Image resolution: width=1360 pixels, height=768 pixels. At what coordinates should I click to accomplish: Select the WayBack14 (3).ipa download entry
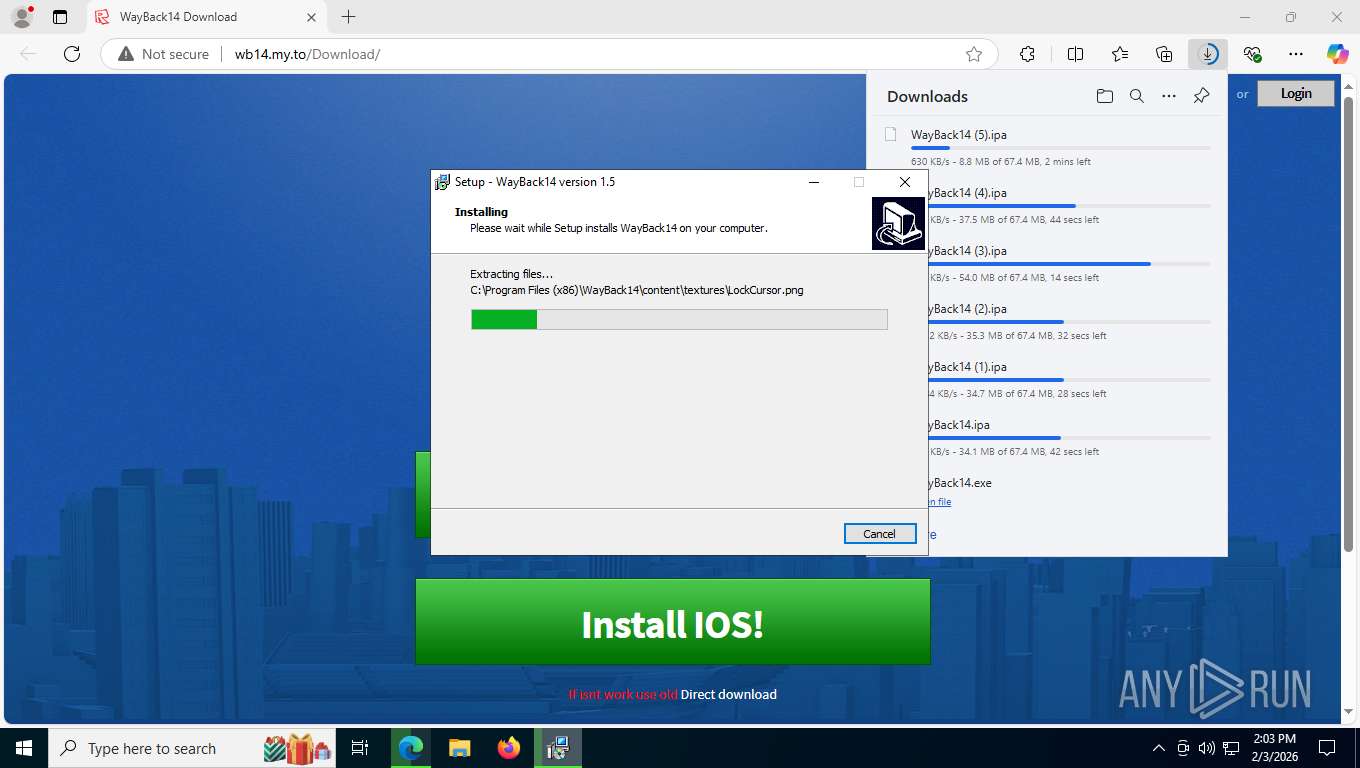[x=1047, y=263]
